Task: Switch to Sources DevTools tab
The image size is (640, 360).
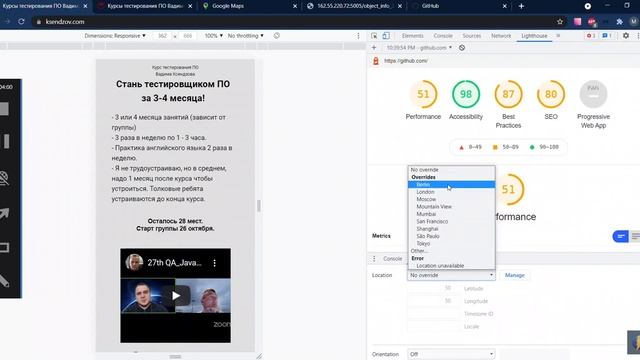Action: click(471, 36)
